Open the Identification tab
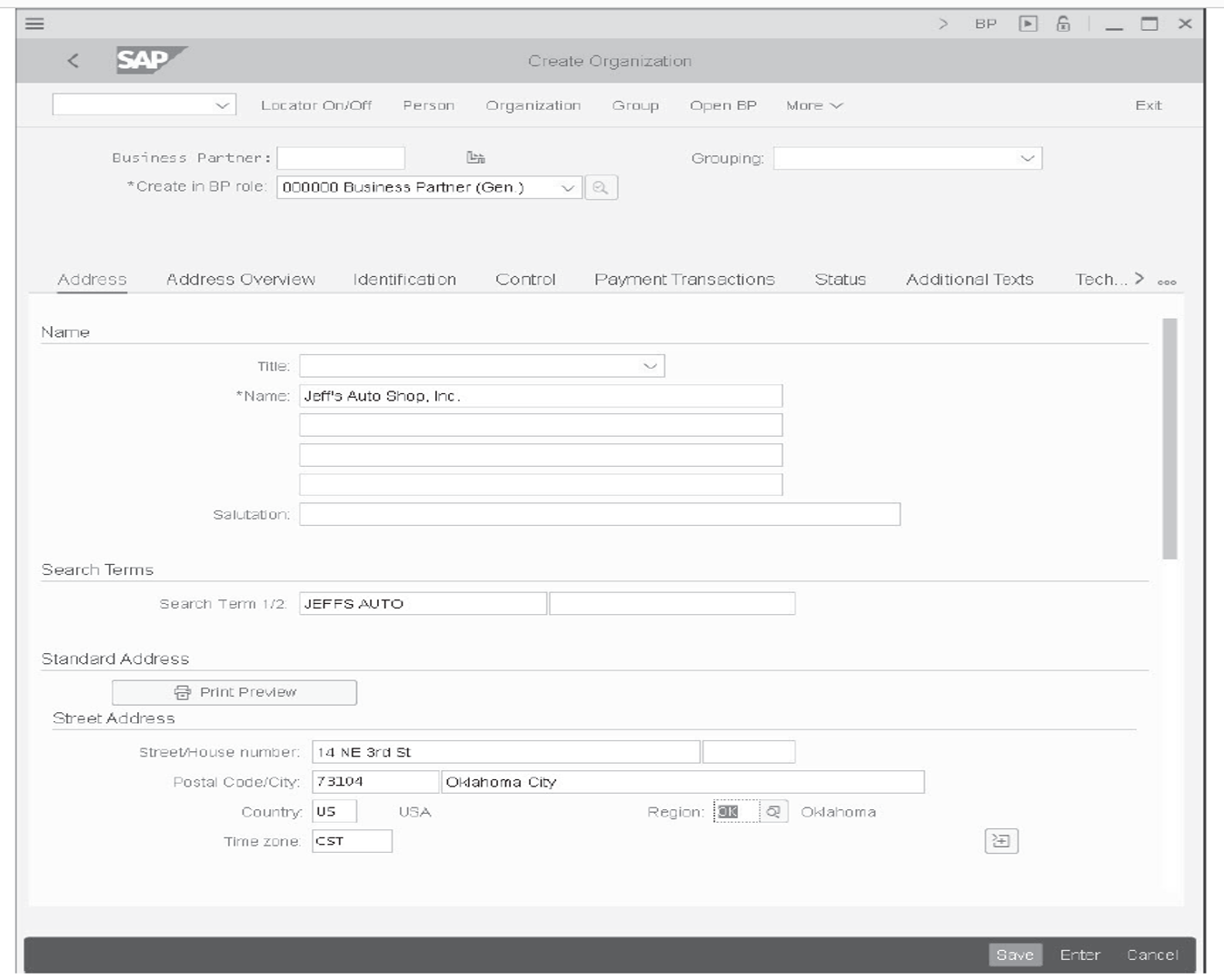Screen dimensions: 1224x980 point(404,280)
